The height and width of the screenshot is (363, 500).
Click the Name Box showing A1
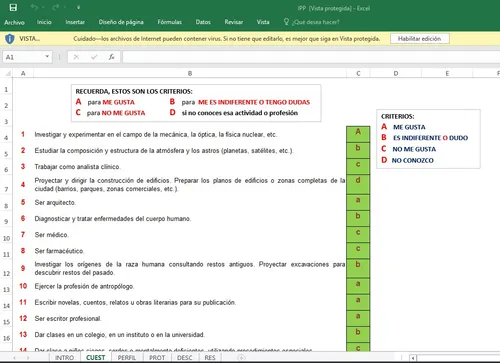(23, 57)
